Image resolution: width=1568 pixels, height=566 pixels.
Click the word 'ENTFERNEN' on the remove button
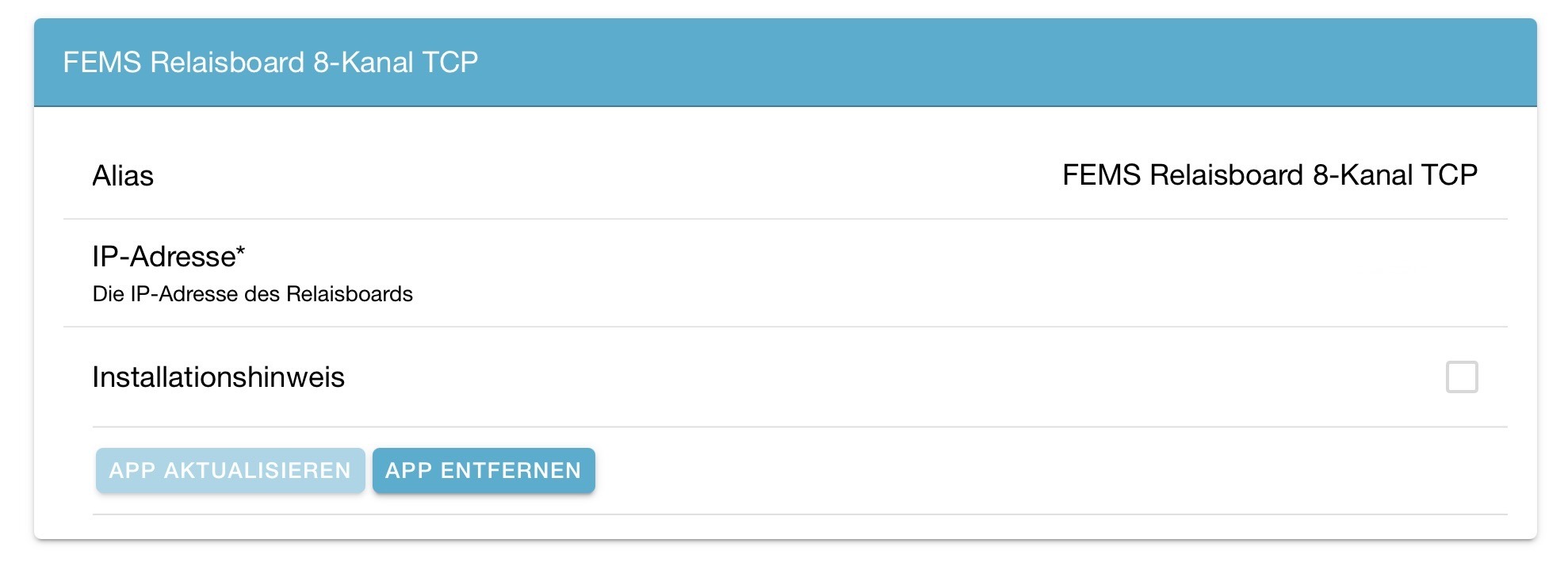pyautogui.click(x=511, y=471)
